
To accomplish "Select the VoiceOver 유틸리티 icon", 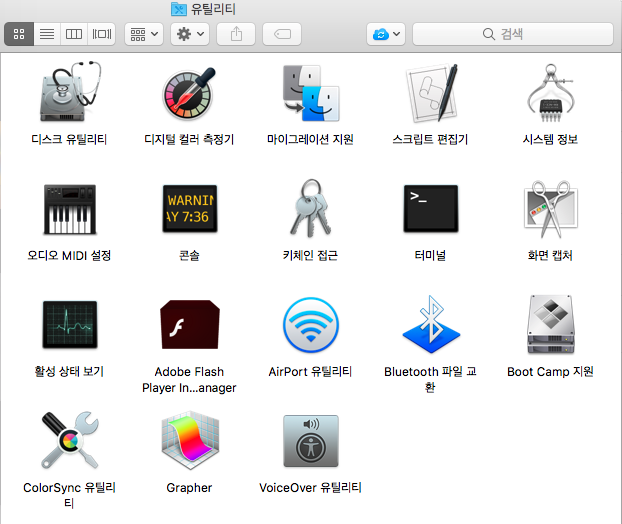I will pyautogui.click(x=311, y=441).
